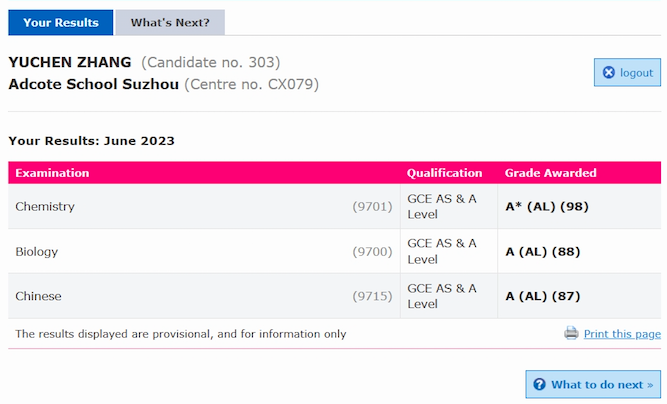Click the candidate name YUCHEN ZHANG

tap(70, 63)
